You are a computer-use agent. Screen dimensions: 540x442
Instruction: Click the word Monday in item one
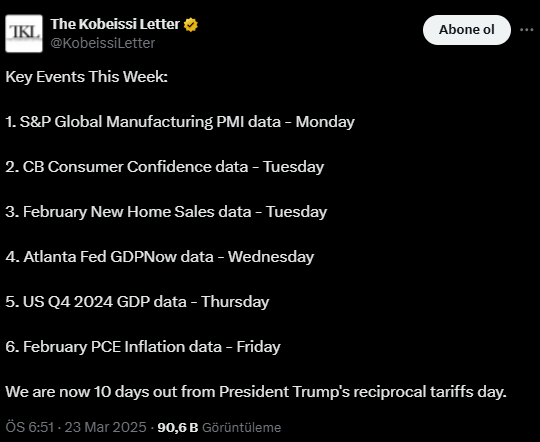[325, 122]
